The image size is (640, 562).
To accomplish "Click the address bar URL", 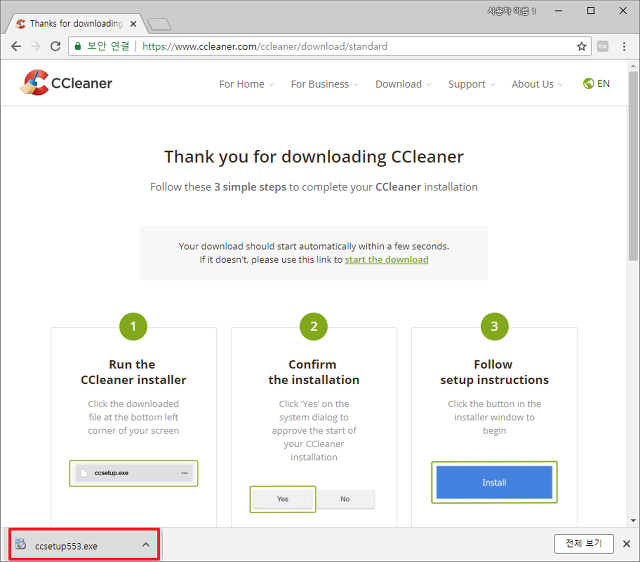I will point(264,47).
